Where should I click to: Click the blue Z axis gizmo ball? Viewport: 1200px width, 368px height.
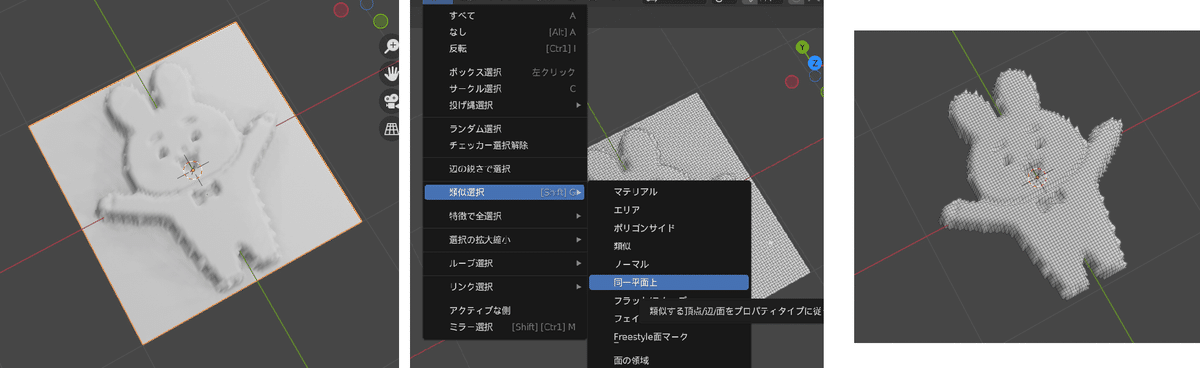point(815,62)
